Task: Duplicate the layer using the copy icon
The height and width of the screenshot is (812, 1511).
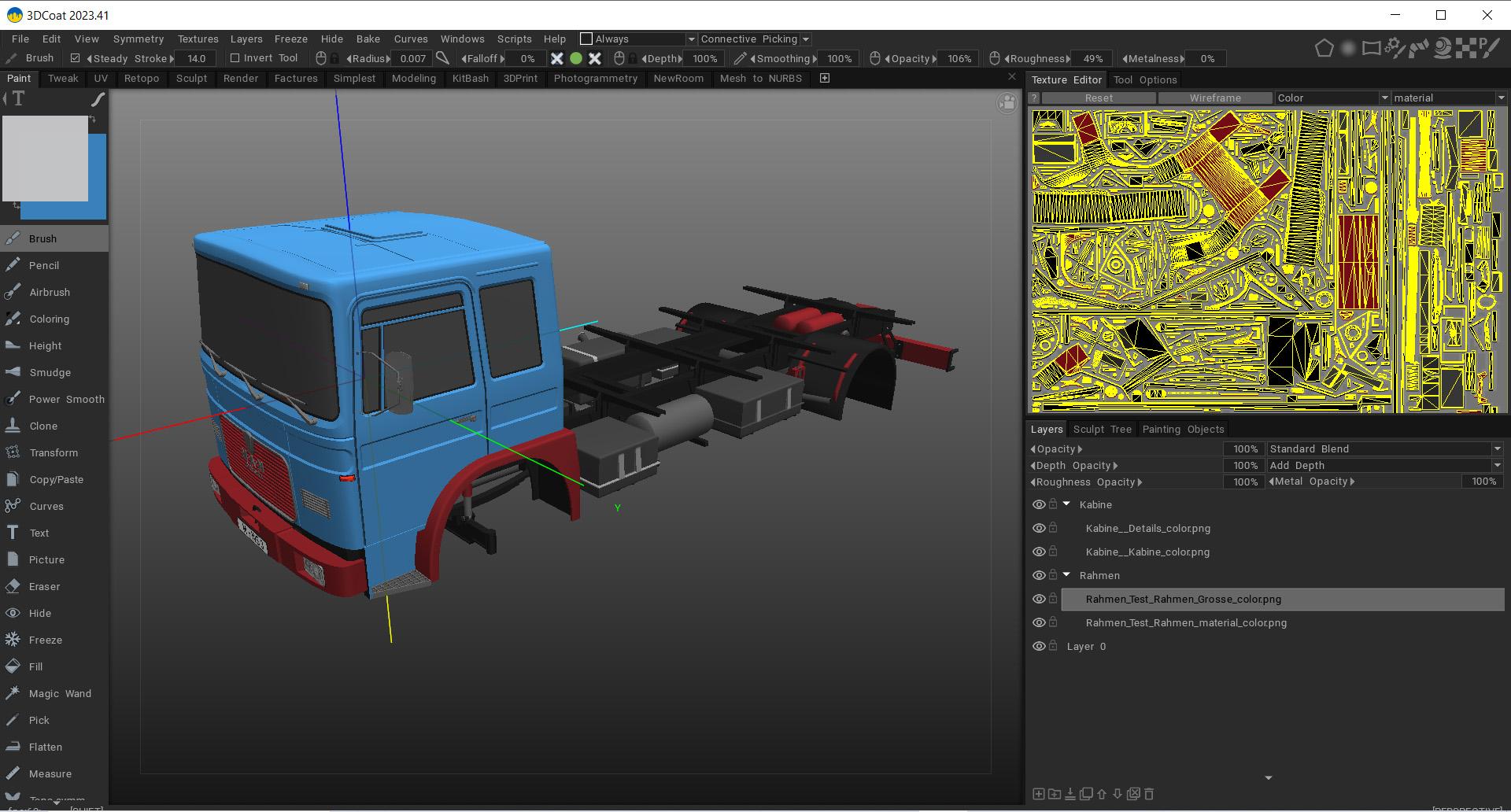Action: pos(1086,794)
